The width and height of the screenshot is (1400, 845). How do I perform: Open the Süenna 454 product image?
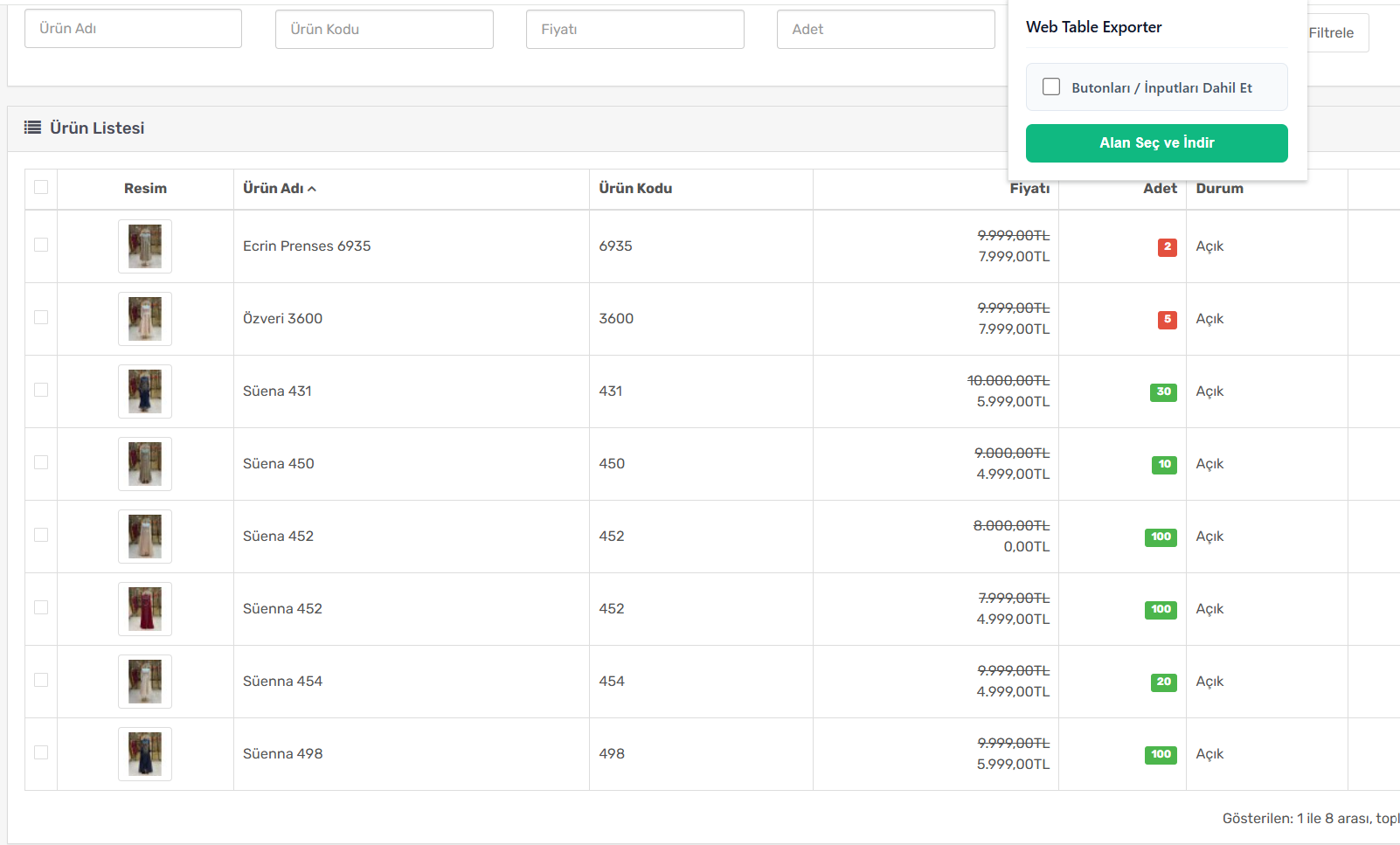(145, 682)
